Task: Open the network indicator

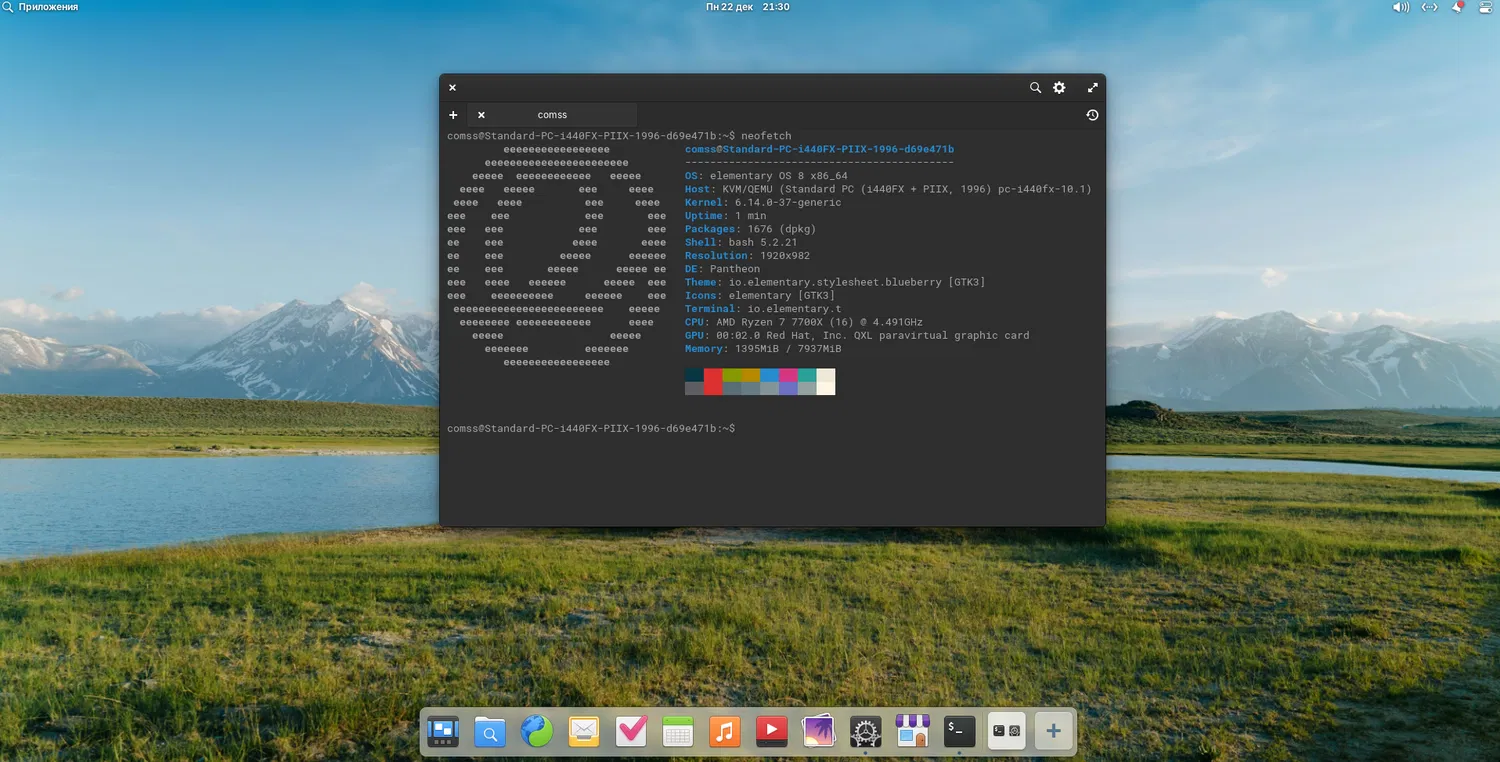Action: point(1430,7)
